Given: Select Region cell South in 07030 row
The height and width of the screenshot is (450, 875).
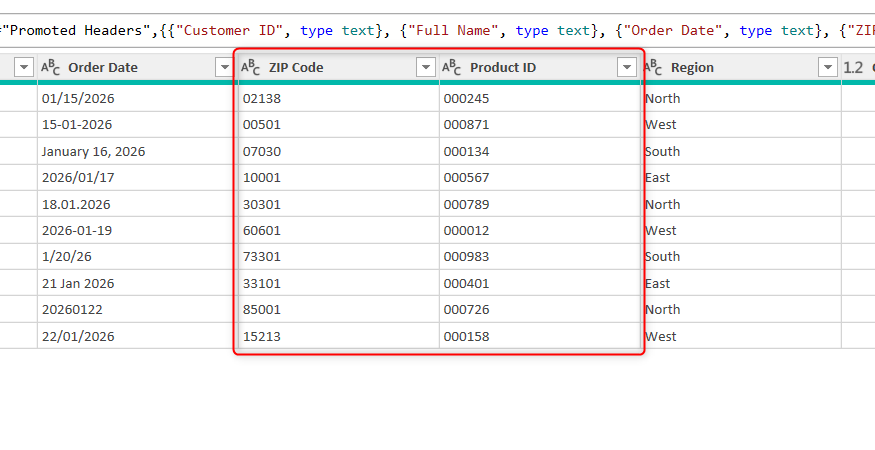Looking at the screenshot, I should pyautogui.click(x=741, y=151).
